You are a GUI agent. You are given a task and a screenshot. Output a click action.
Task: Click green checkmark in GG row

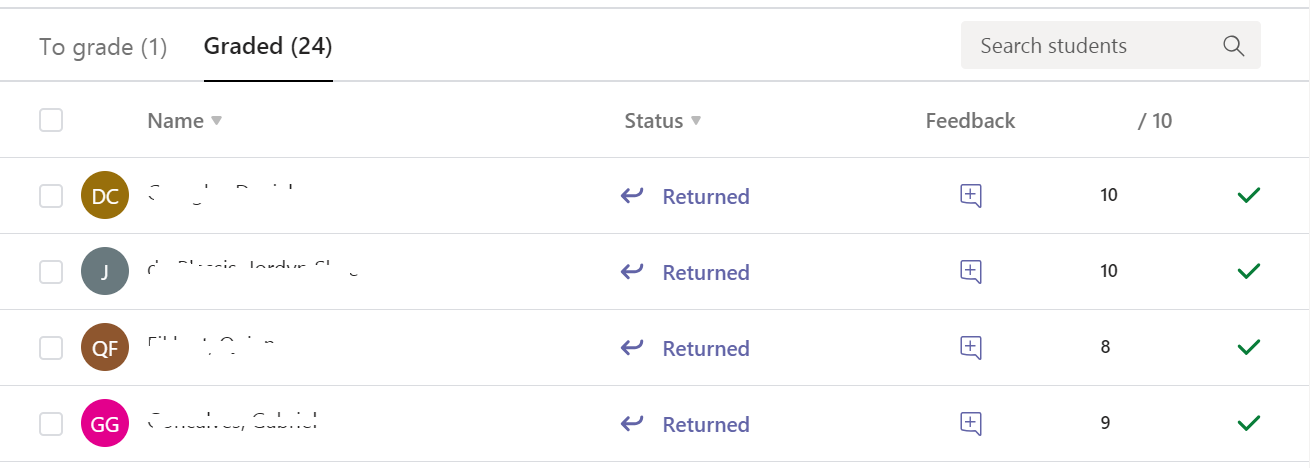coord(1247,423)
